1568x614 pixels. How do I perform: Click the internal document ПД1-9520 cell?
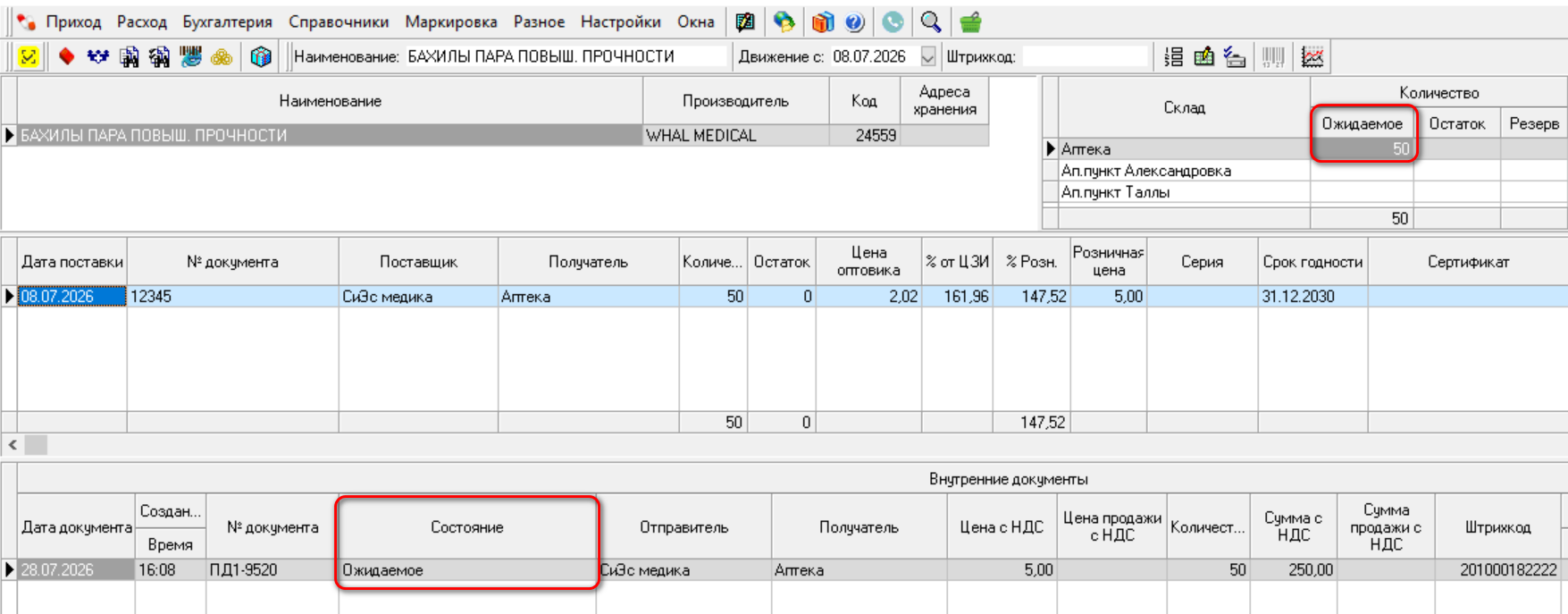tap(273, 569)
